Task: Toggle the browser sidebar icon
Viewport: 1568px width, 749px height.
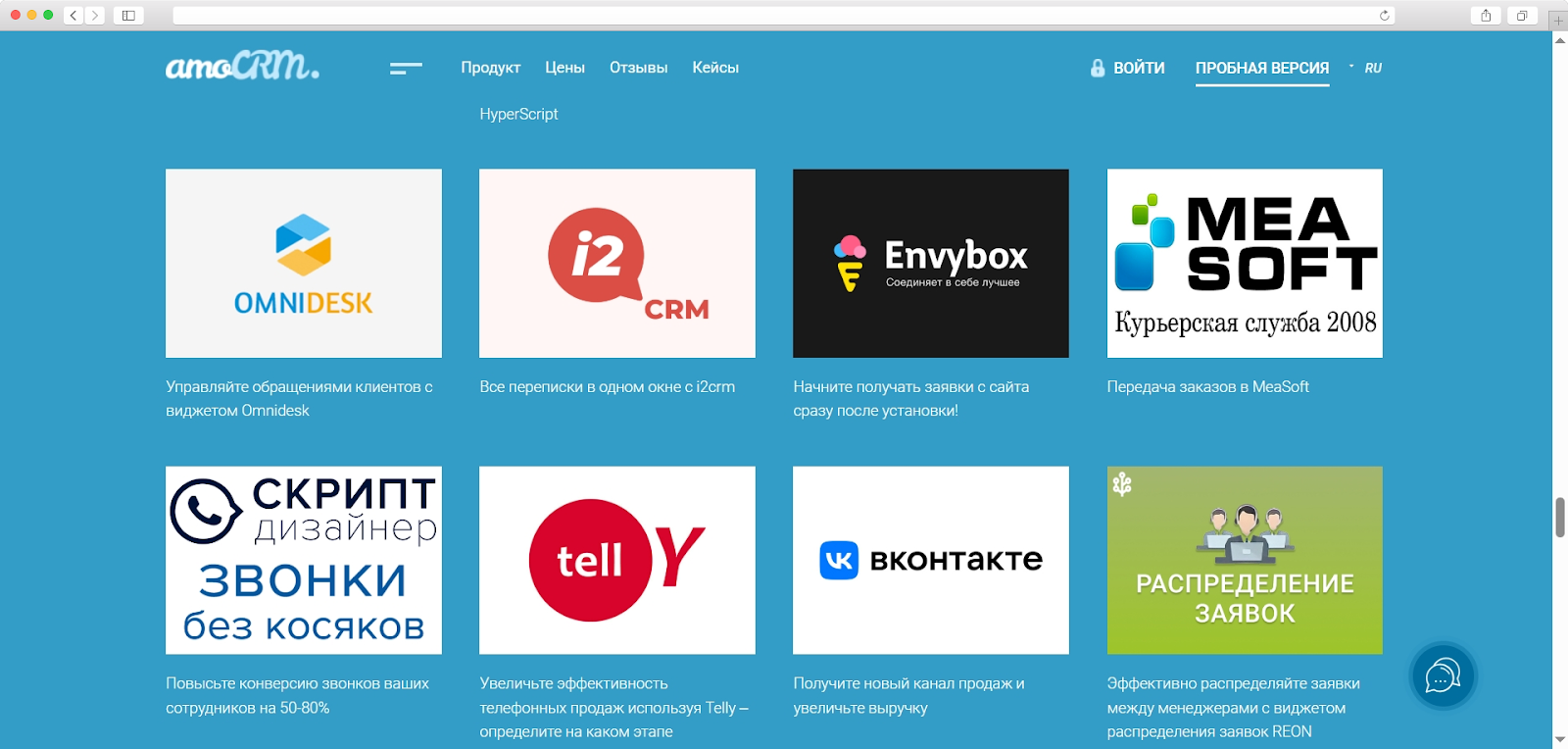Action: pos(128,15)
